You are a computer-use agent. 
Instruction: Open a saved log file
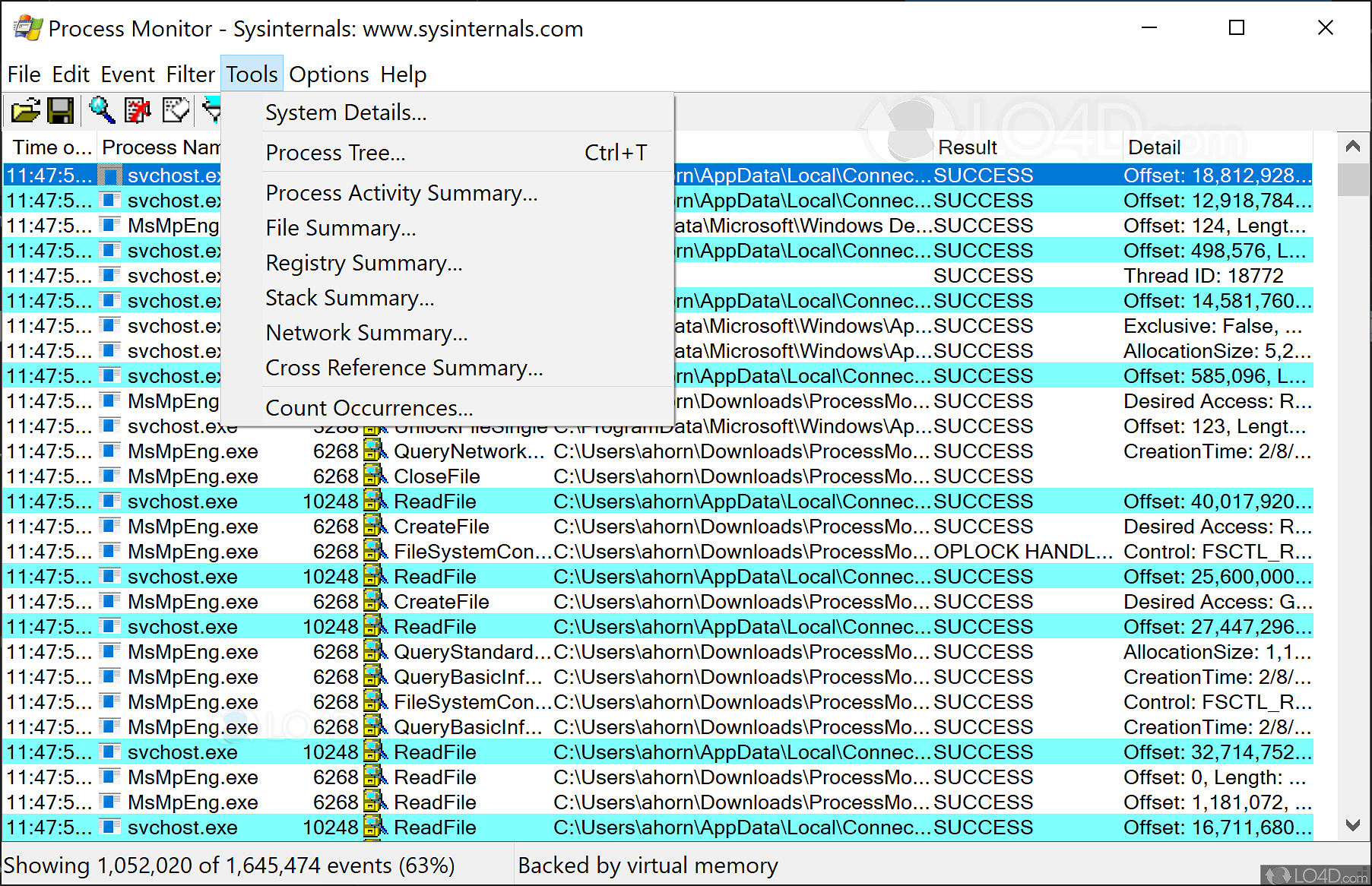(x=25, y=110)
